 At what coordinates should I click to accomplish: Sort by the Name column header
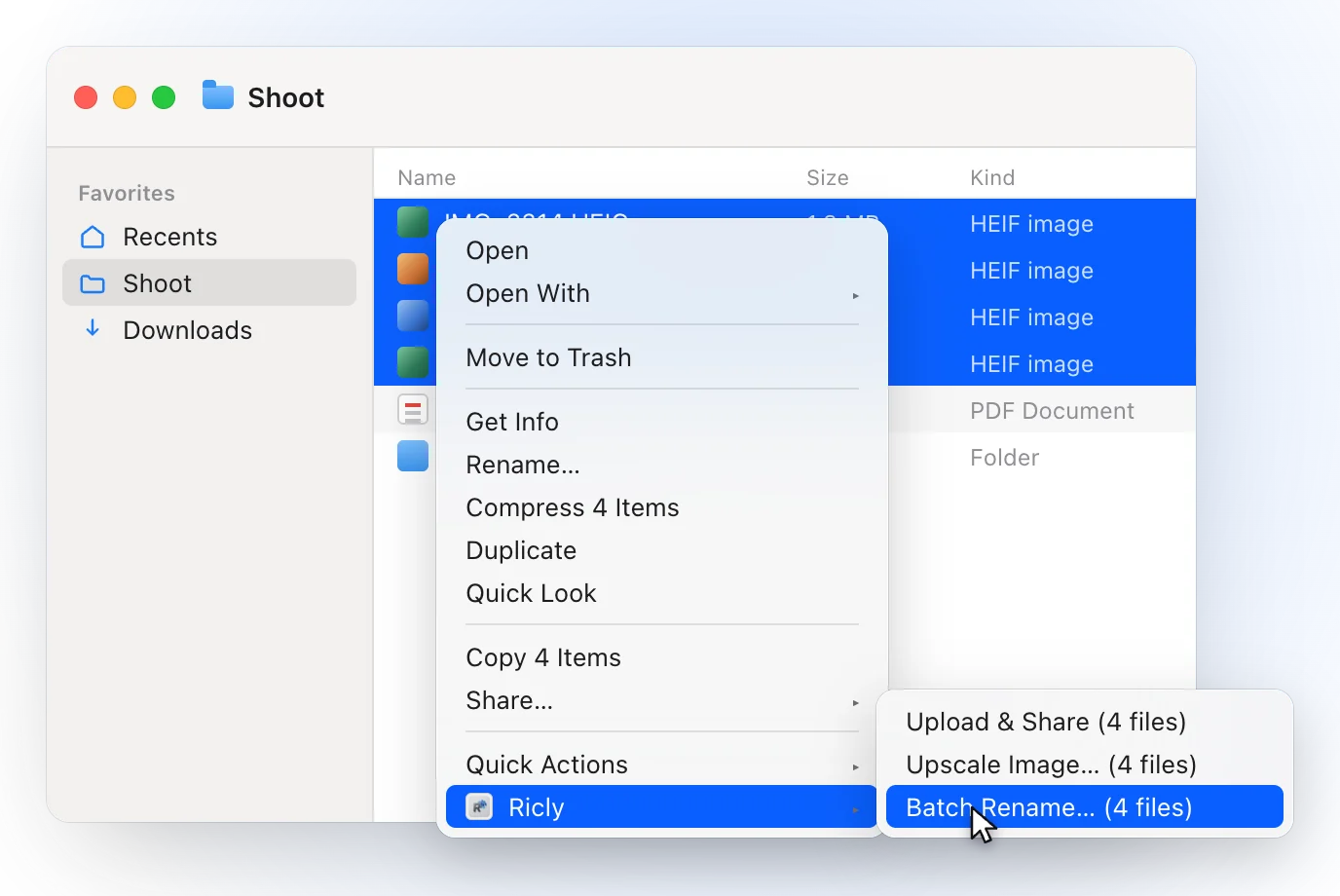(x=427, y=177)
